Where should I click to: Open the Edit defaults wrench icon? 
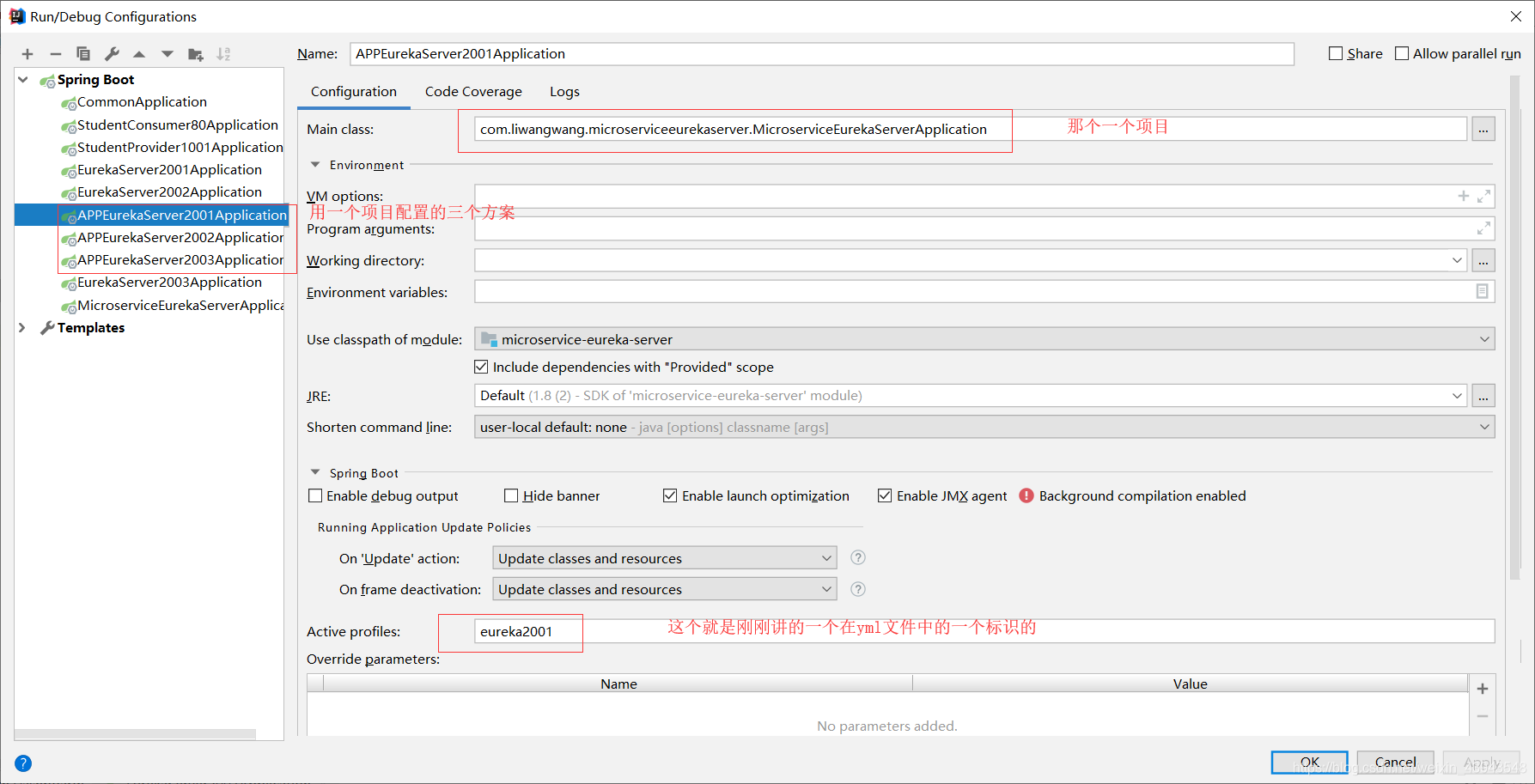tap(112, 54)
